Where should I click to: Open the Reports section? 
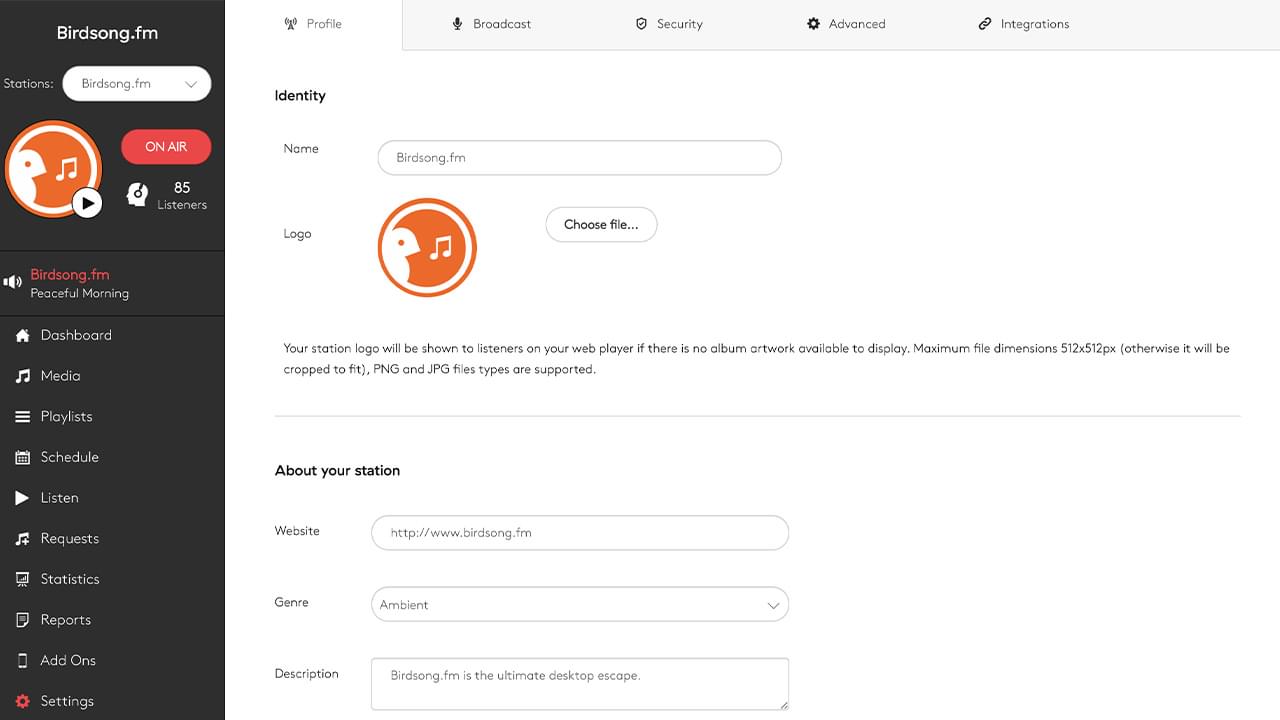pos(64,619)
